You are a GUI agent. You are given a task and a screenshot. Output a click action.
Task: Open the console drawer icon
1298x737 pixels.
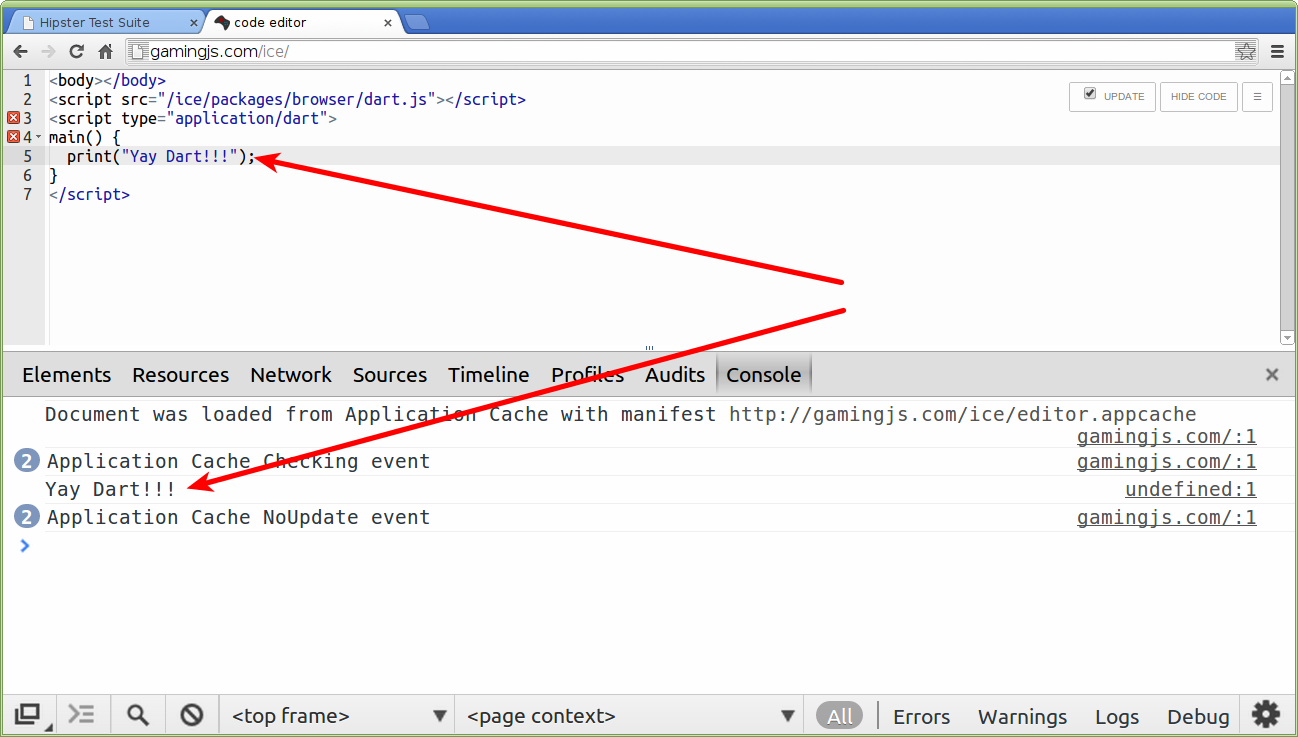coord(82,714)
